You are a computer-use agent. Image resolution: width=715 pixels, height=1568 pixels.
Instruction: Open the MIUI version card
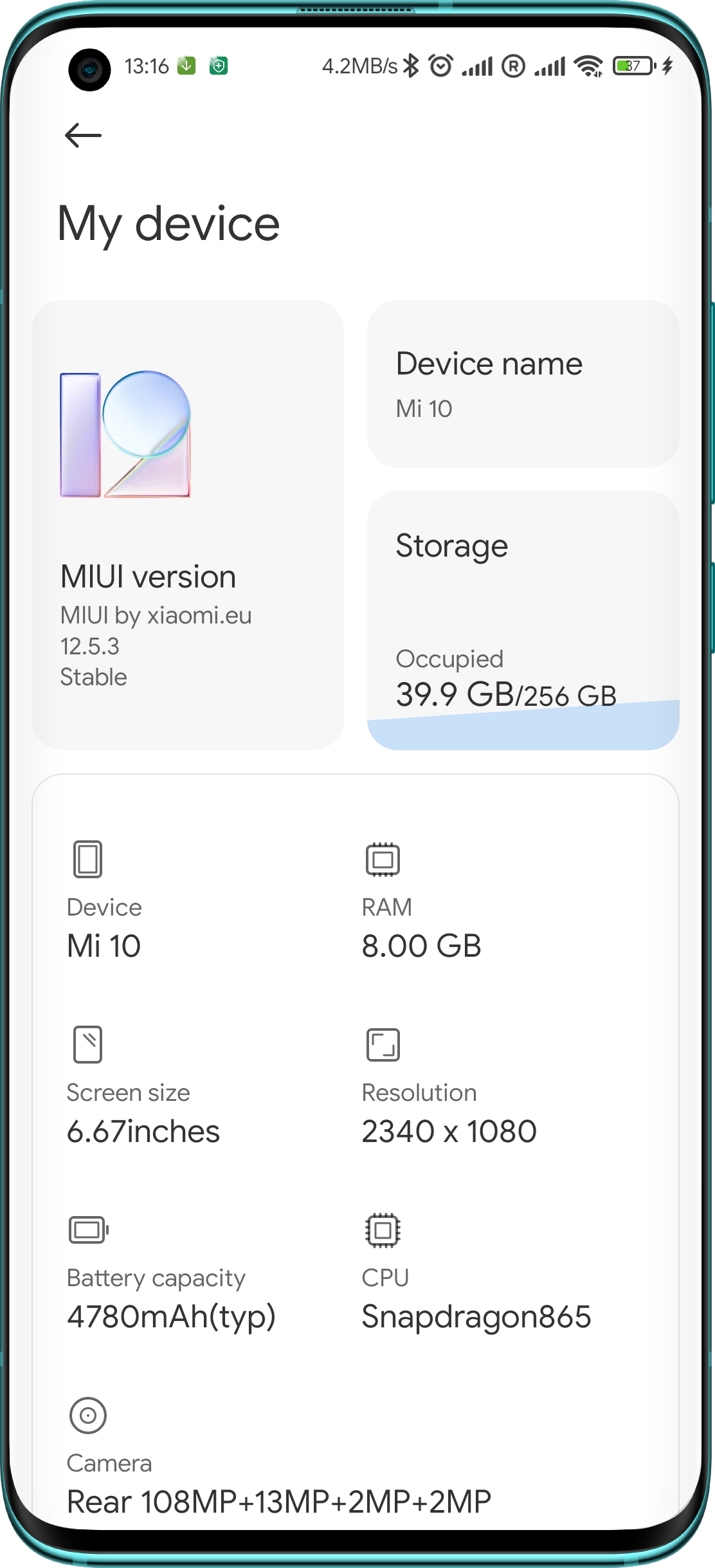pos(188,524)
